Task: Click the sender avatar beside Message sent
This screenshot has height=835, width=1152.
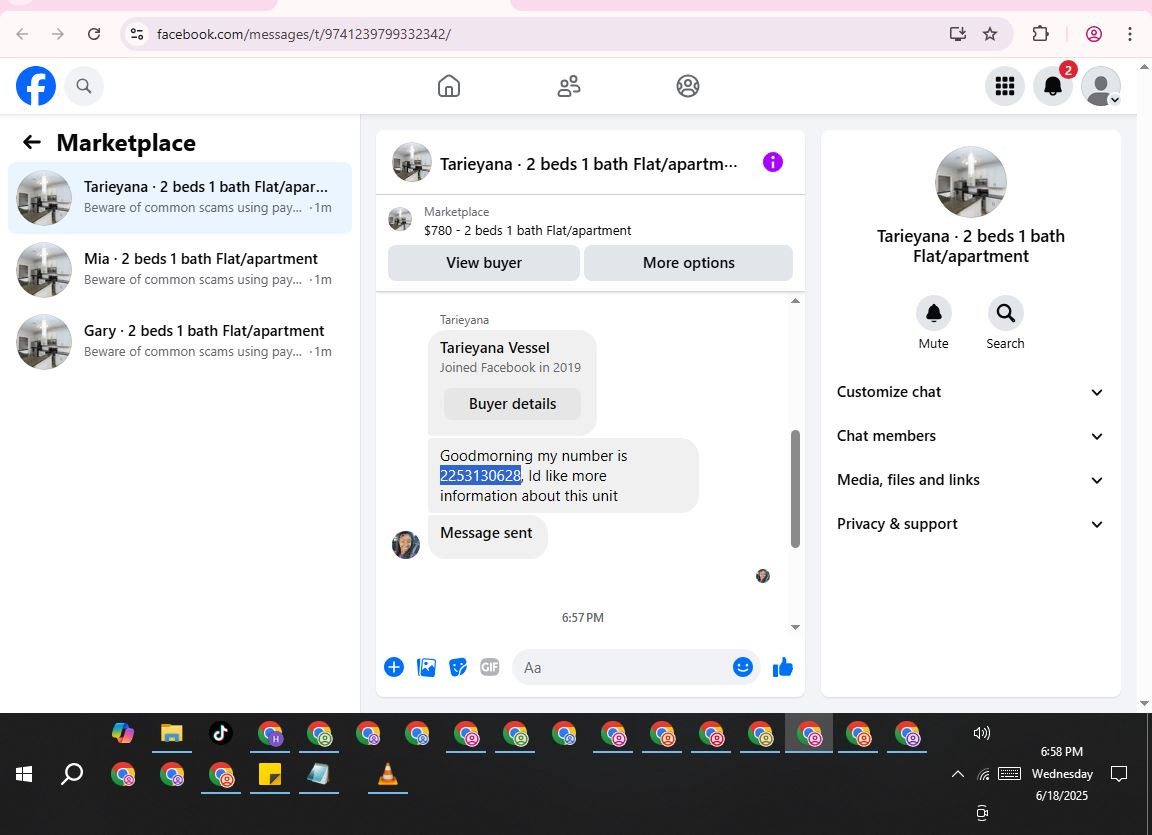Action: (406, 544)
